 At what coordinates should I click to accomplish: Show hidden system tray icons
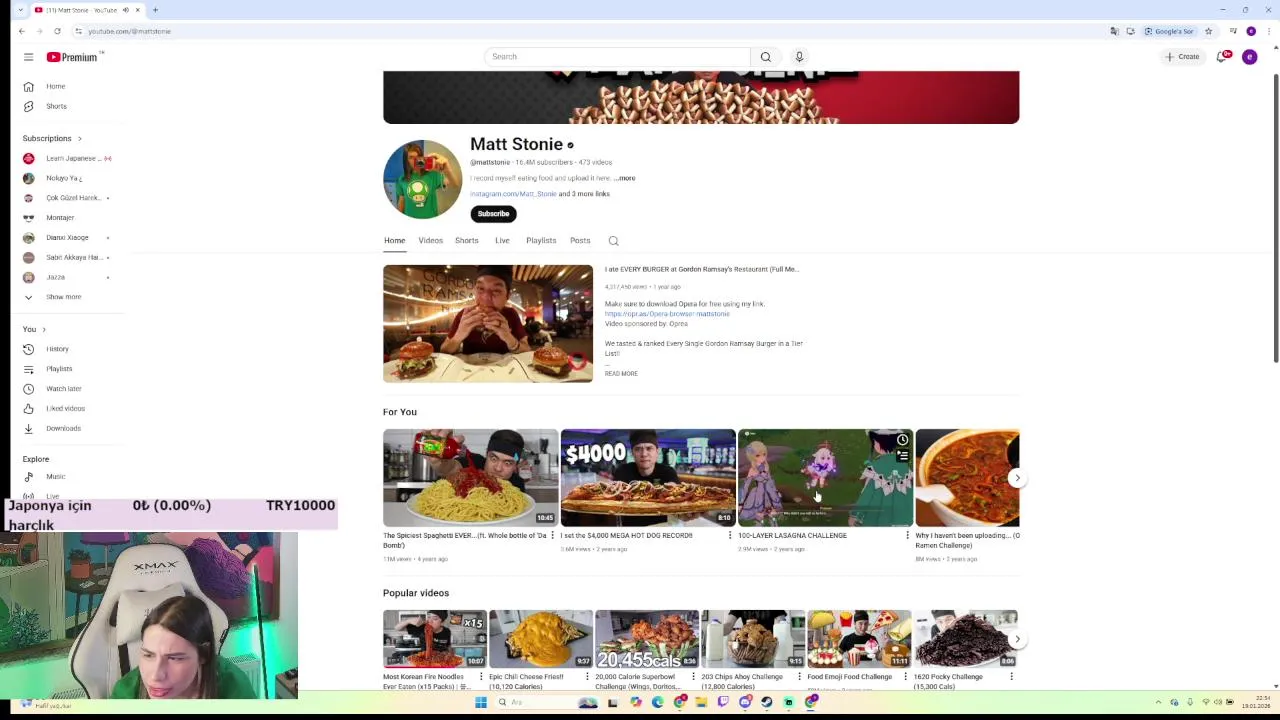1158,702
